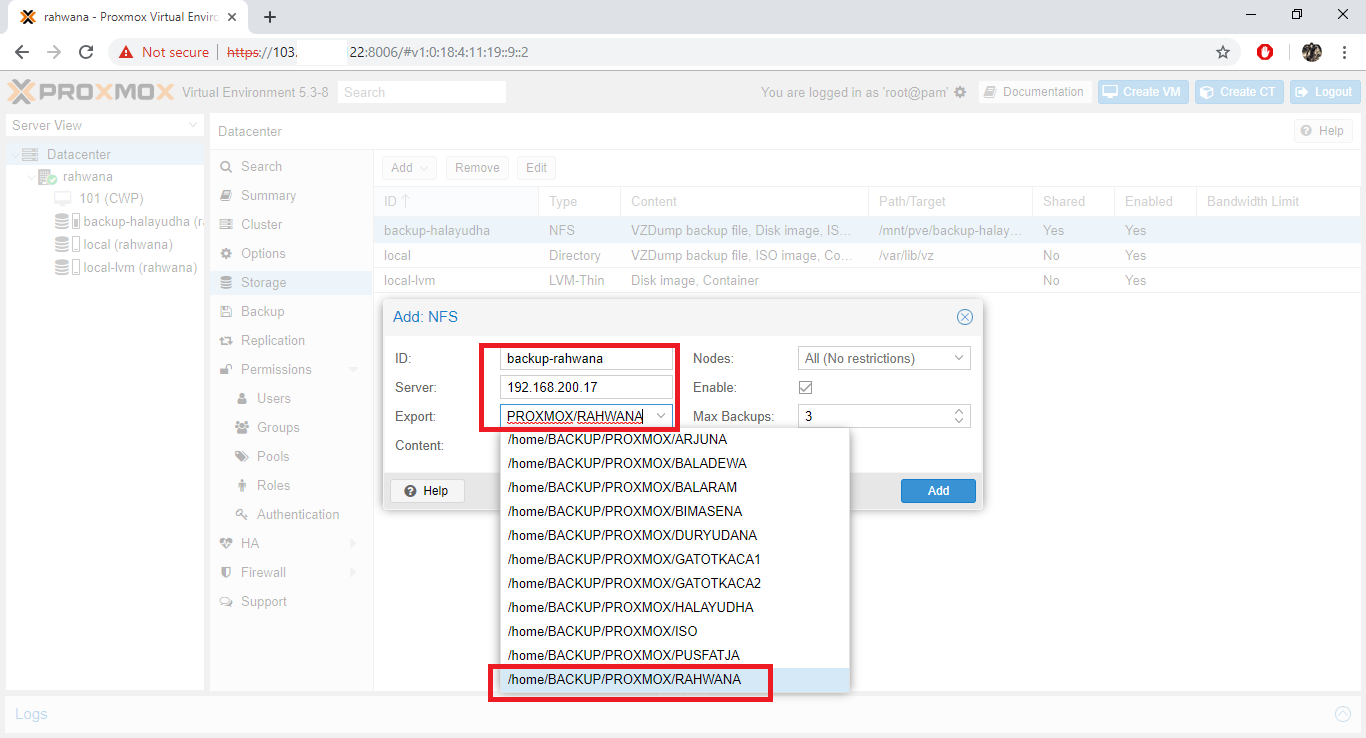Uncheck the Enable checkbox in the NFS dialog

(805, 387)
